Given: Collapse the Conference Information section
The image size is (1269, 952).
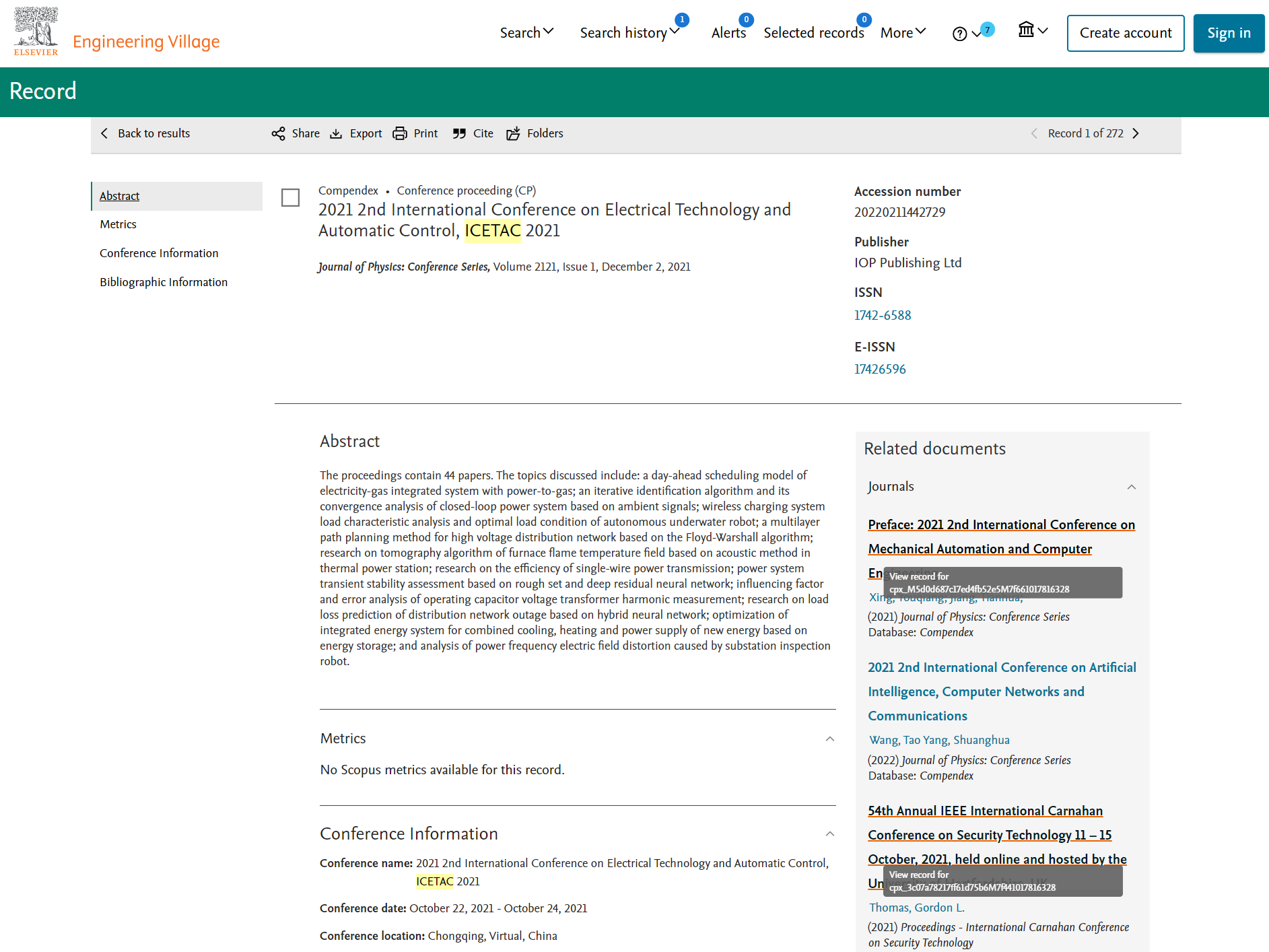Looking at the screenshot, I should [830, 834].
